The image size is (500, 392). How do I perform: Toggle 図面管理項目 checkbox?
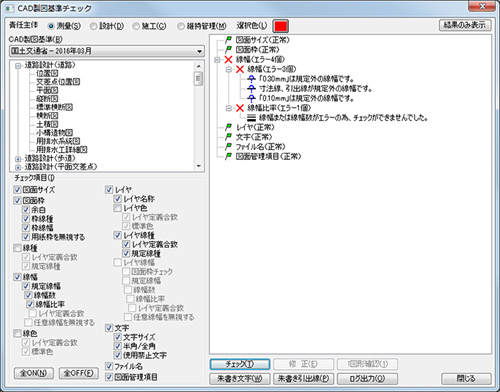pyautogui.click(x=109, y=377)
